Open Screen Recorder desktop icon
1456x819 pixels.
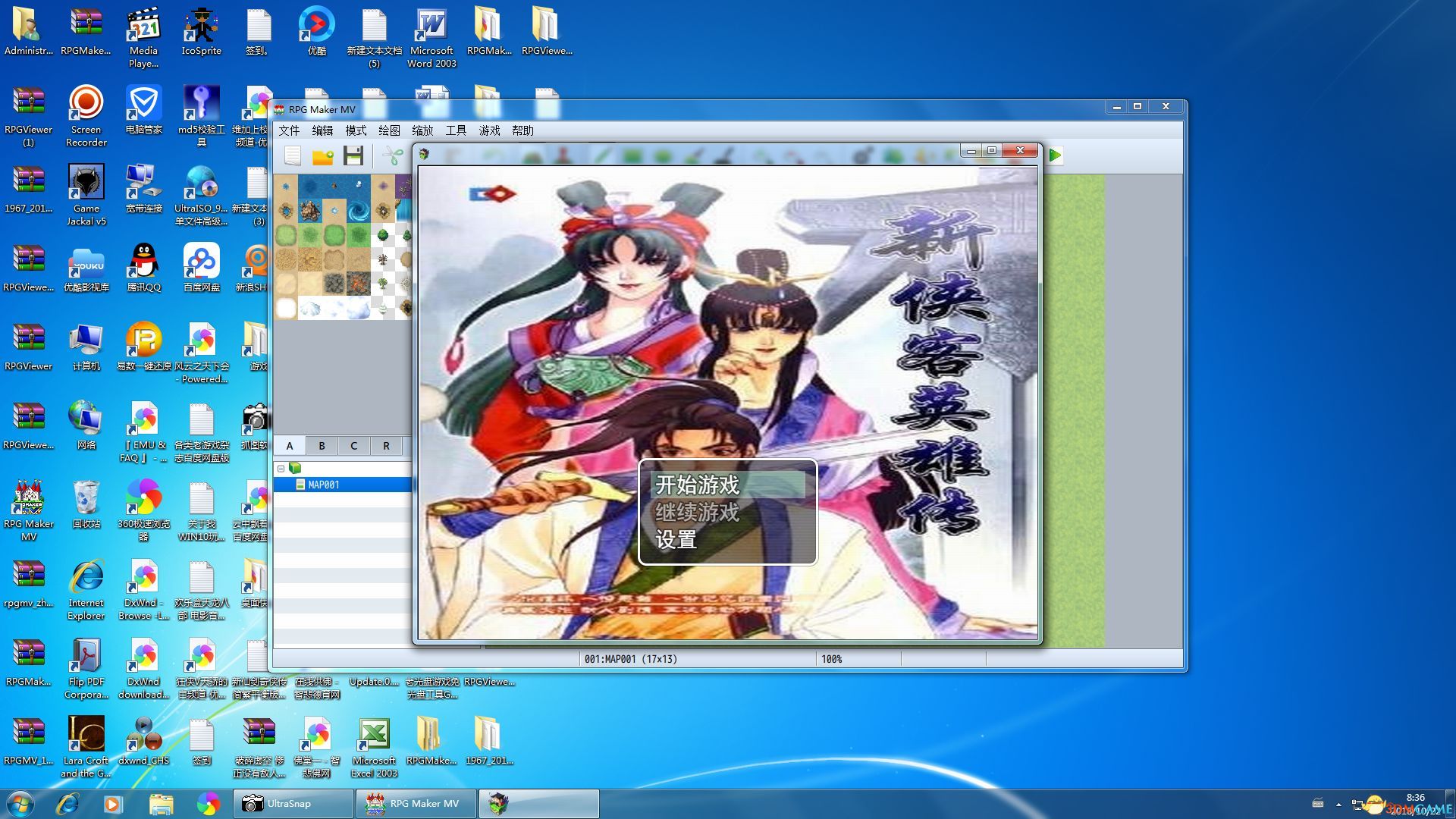point(86,116)
